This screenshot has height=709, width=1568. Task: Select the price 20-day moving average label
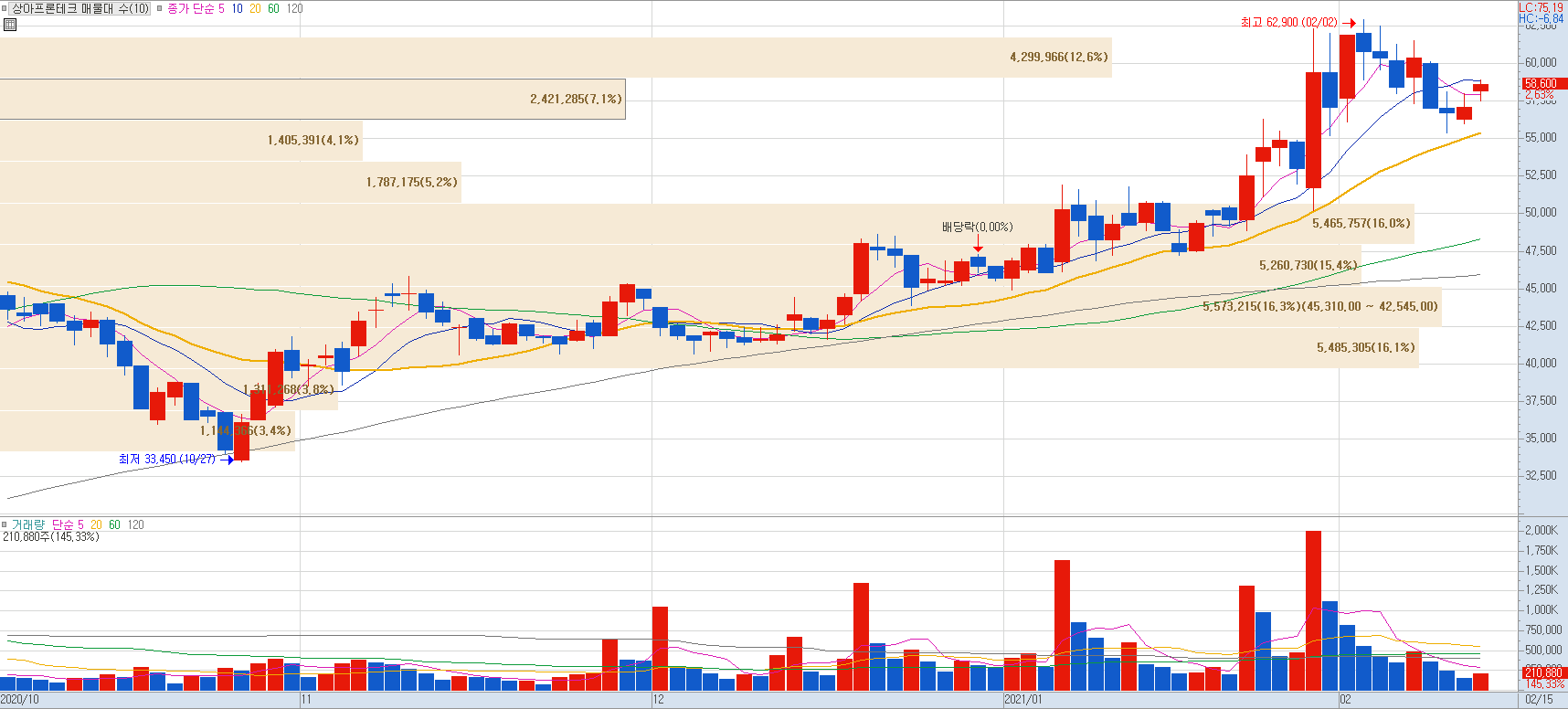point(255,8)
